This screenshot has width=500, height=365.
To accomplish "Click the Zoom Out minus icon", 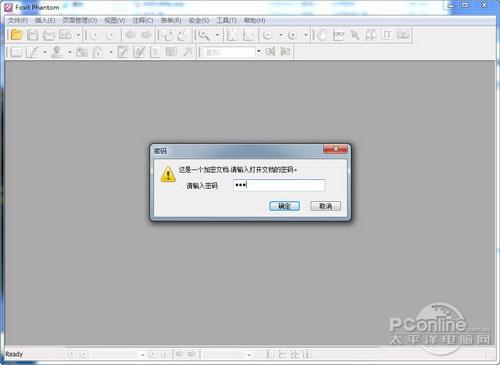I will [x=267, y=35].
